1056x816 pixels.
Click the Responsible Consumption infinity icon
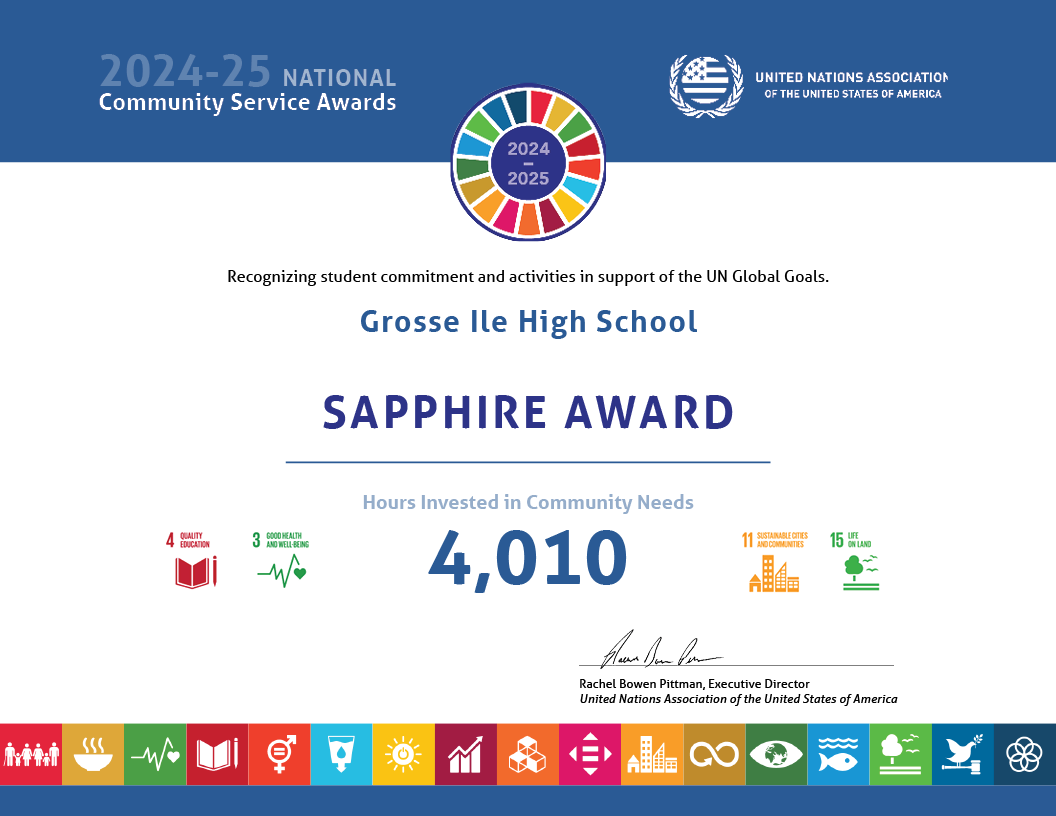tap(715, 754)
